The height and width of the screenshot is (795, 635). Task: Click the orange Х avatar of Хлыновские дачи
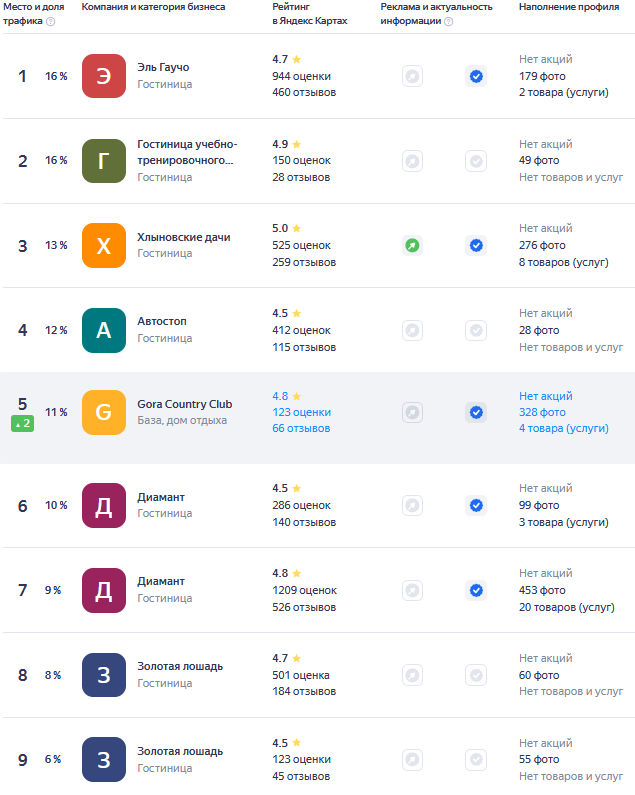click(104, 245)
